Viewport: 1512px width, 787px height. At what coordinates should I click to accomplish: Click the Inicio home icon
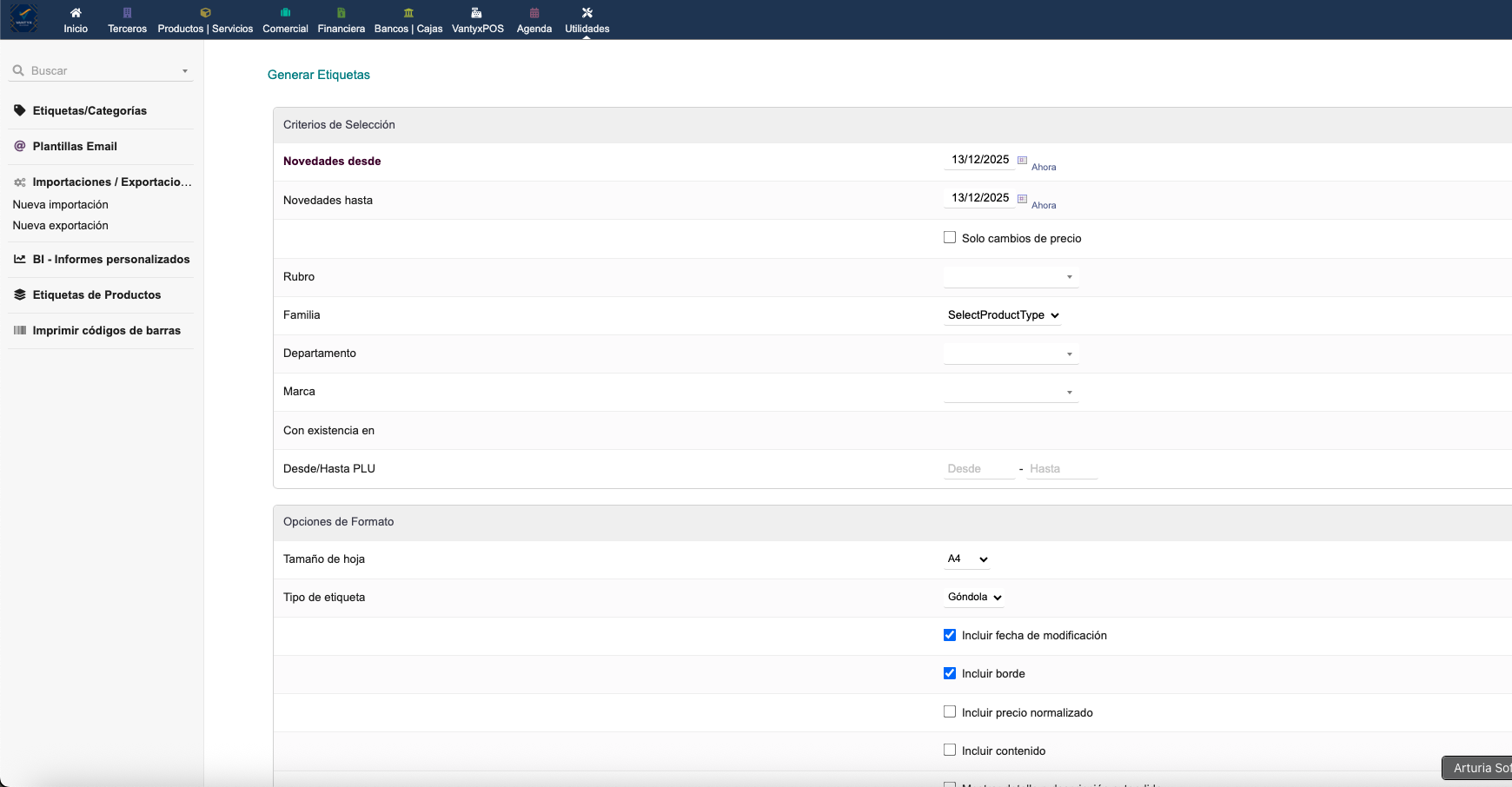pos(76,13)
